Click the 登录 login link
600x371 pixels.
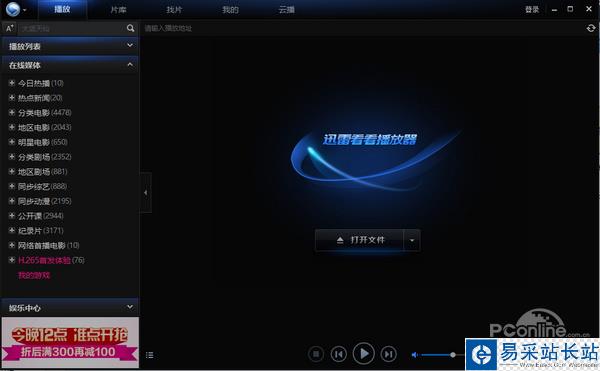[532, 10]
